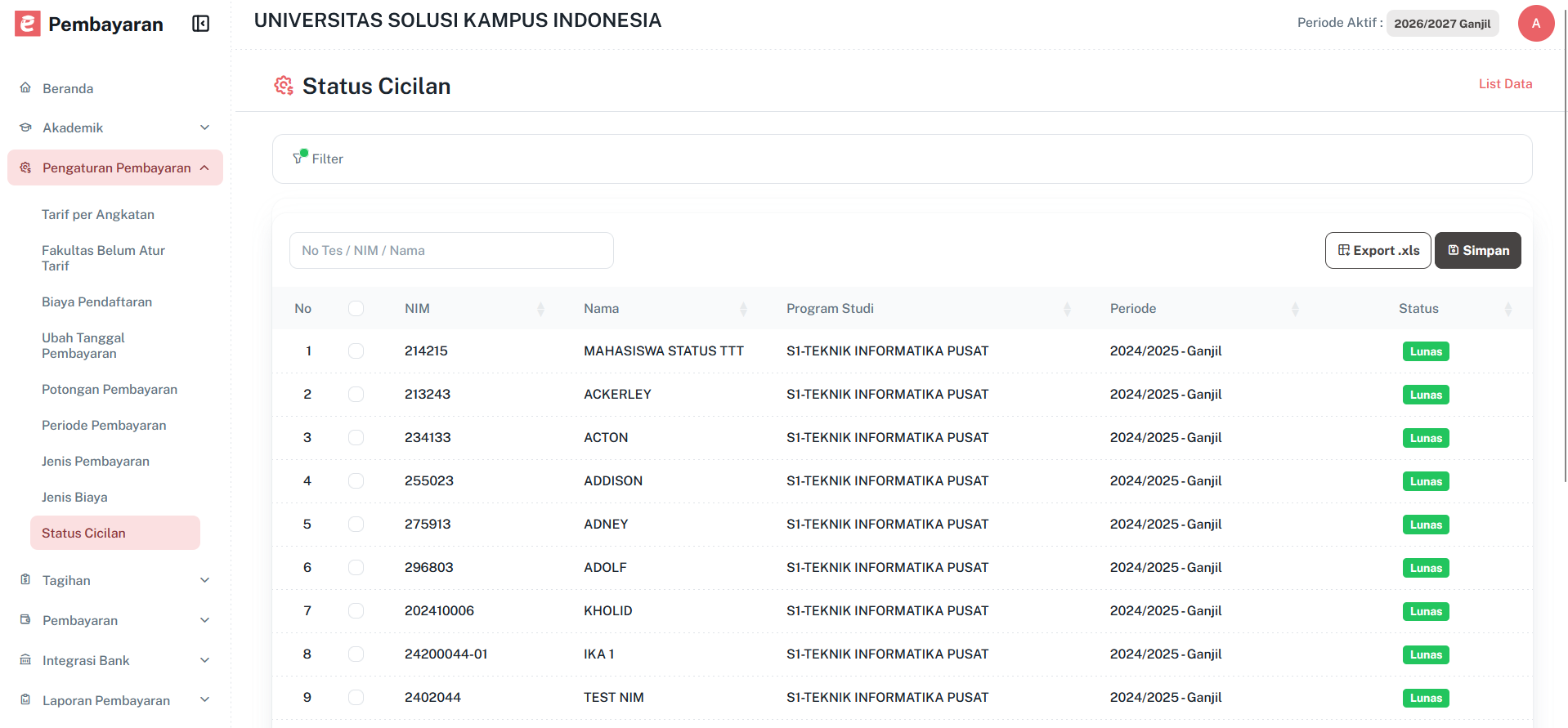Check the row for ADDISON
The height and width of the screenshot is (728, 1568).
tap(356, 481)
